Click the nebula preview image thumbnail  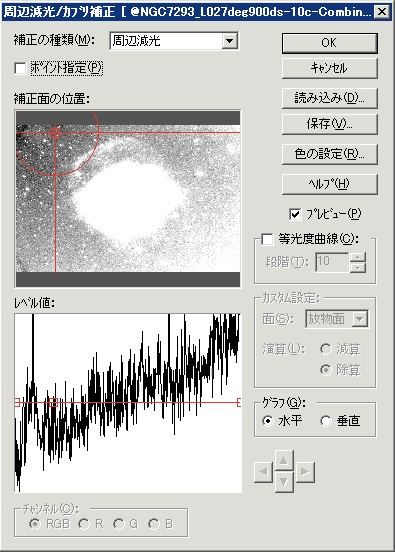click(128, 199)
